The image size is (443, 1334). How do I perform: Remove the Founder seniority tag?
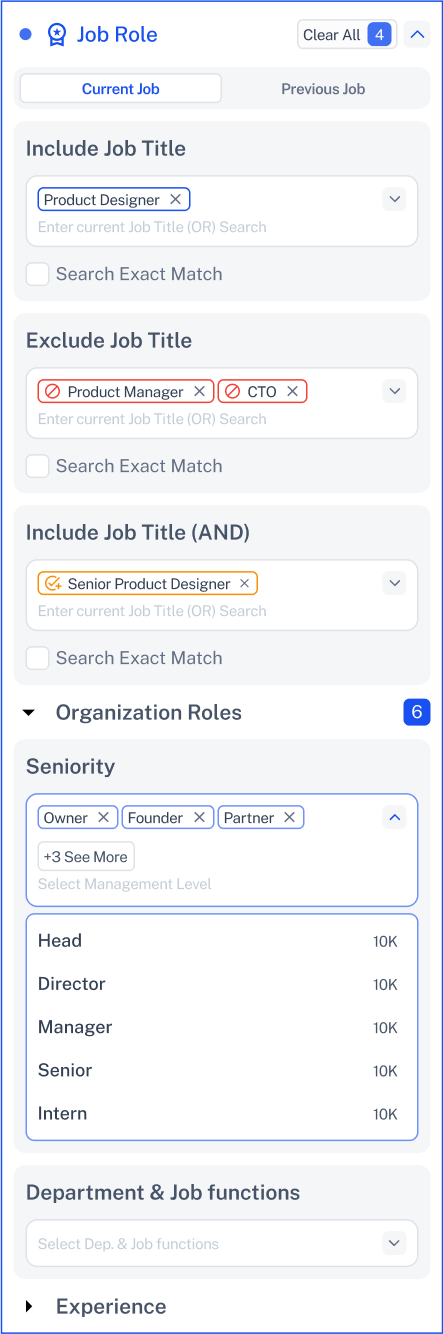click(x=199, y=818)
